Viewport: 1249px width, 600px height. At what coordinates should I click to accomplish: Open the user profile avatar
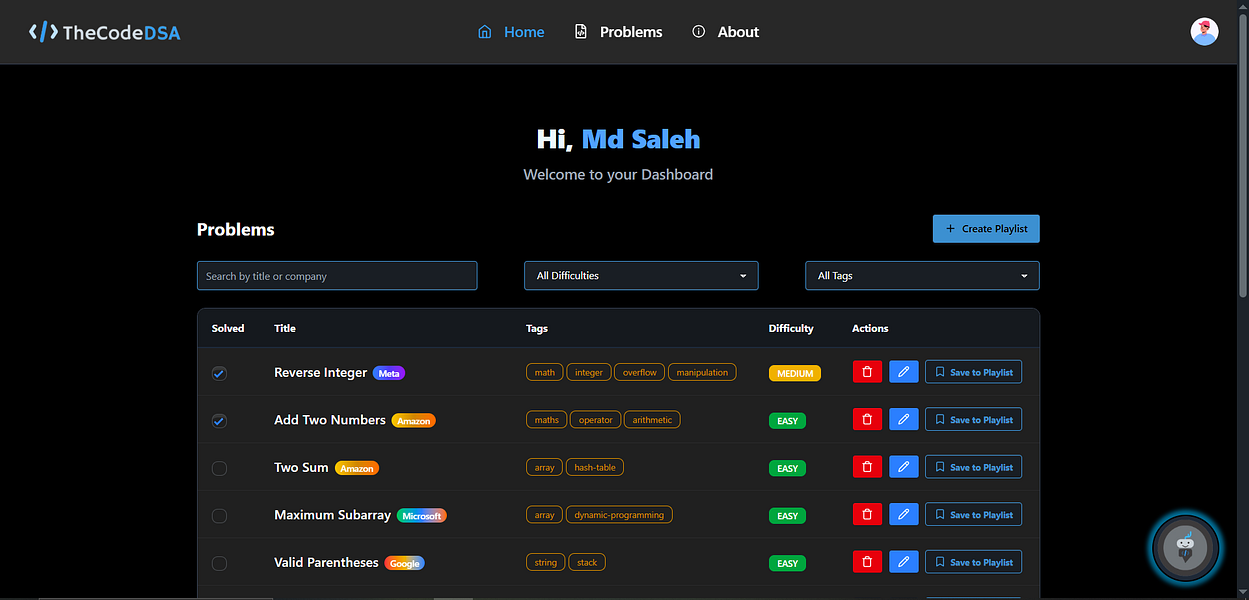[x=1204, y=32]
